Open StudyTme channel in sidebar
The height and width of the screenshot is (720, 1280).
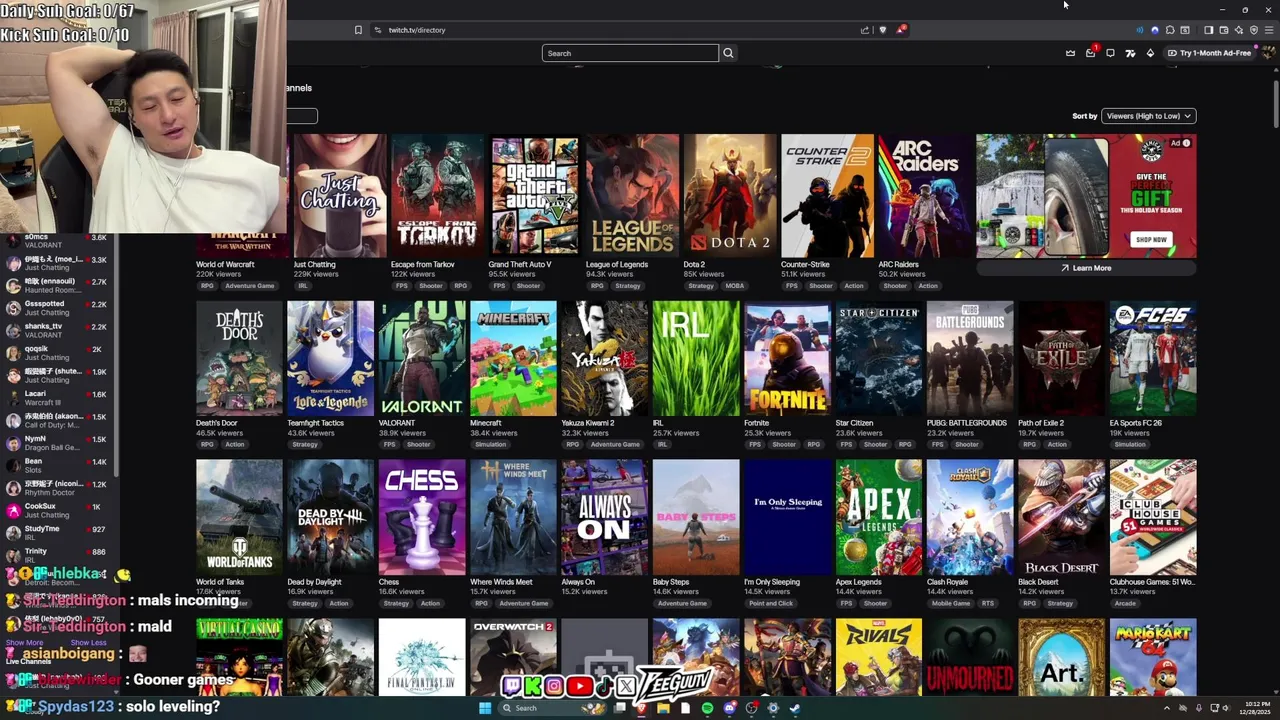point(60,533)
